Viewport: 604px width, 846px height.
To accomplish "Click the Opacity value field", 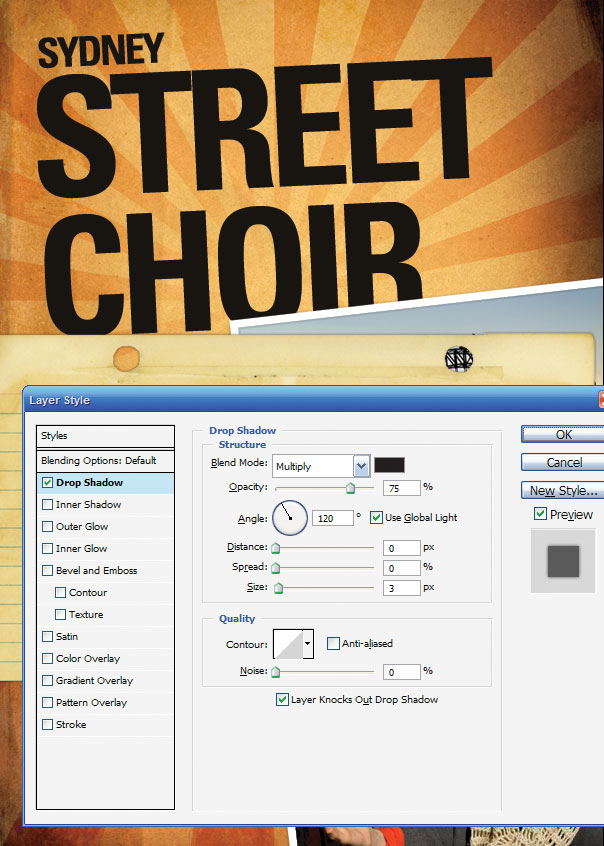I will [402, 488].
